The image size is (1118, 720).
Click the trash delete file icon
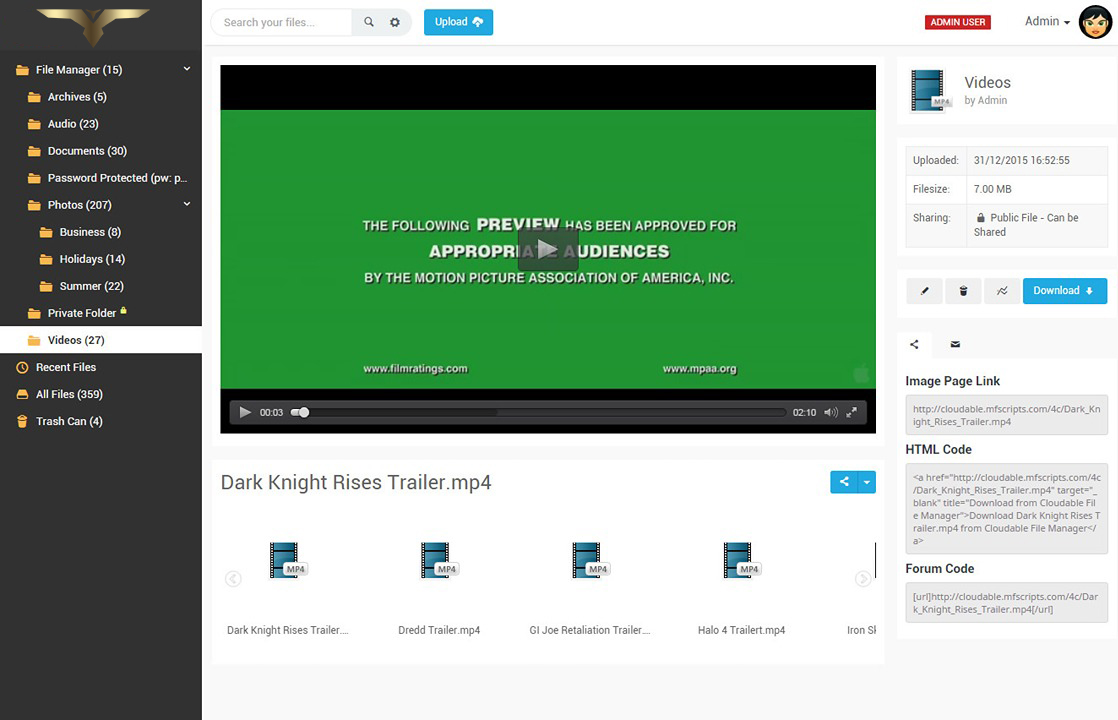coord(963,291)
